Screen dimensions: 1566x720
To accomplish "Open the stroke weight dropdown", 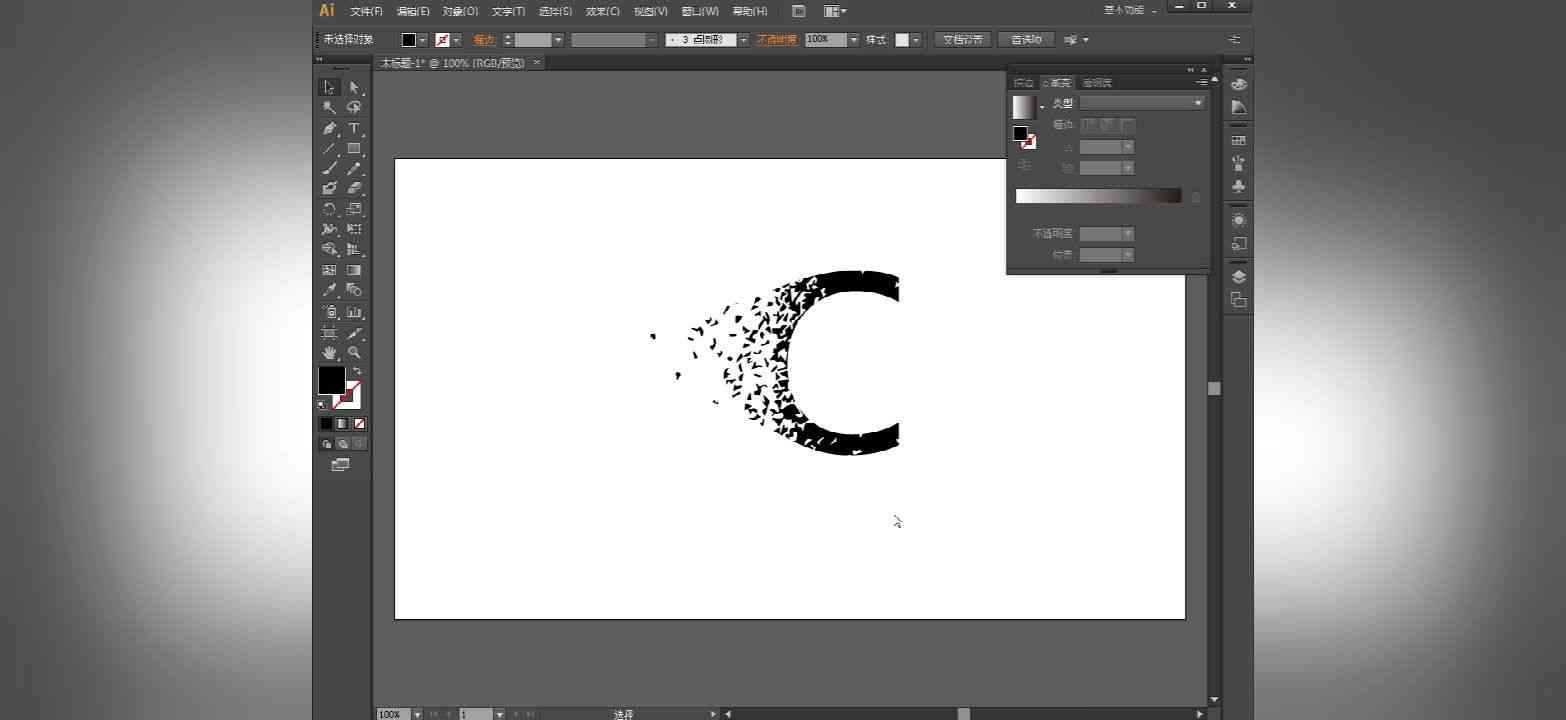I will pos(558,40).
